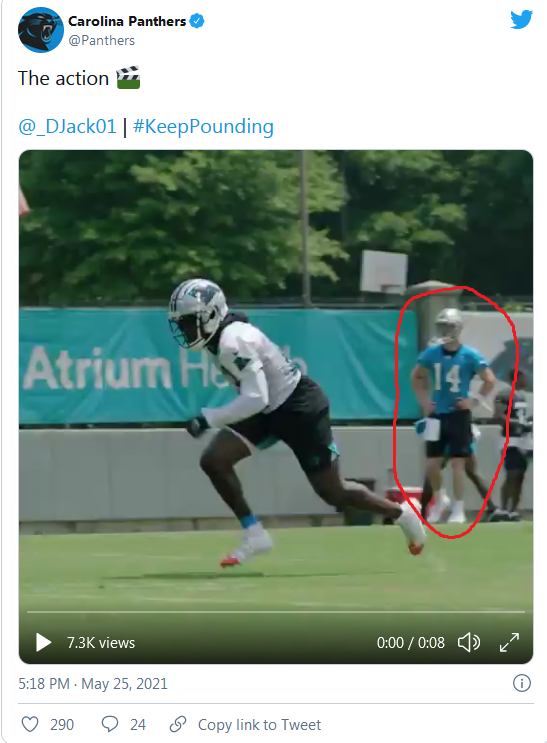Image resolution: width=547 pixels, height=743 pixels.
Task: Click the @Panthers handle
Action: pyautogui.click(x=101, y=41)
